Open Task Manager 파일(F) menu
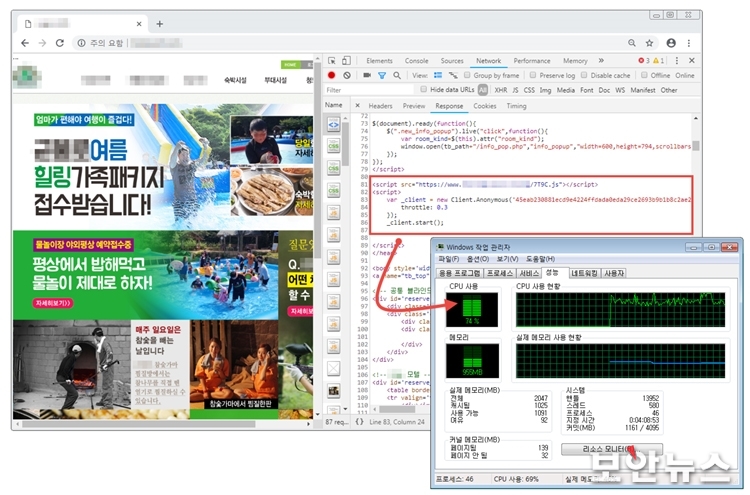The width and height of the screenshot is (750, 495). [x=449, y=259]
